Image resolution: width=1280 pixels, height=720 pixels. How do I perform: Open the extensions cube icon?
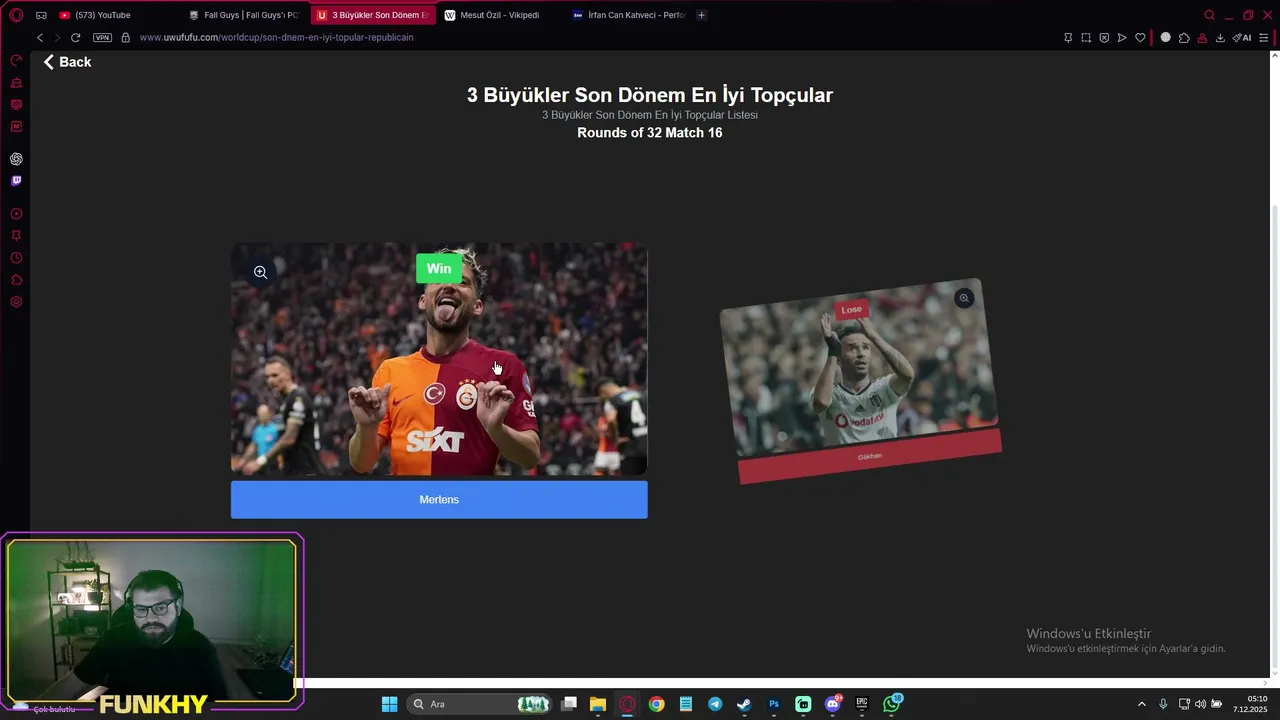1184,37
